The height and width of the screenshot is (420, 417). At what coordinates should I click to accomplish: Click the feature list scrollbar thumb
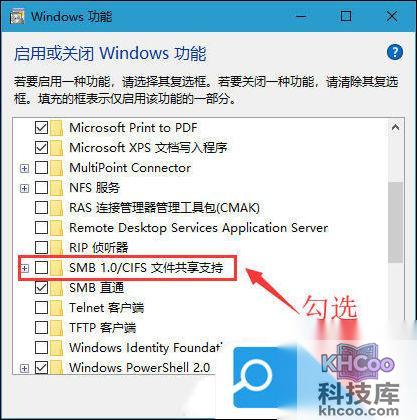point(395,222)
